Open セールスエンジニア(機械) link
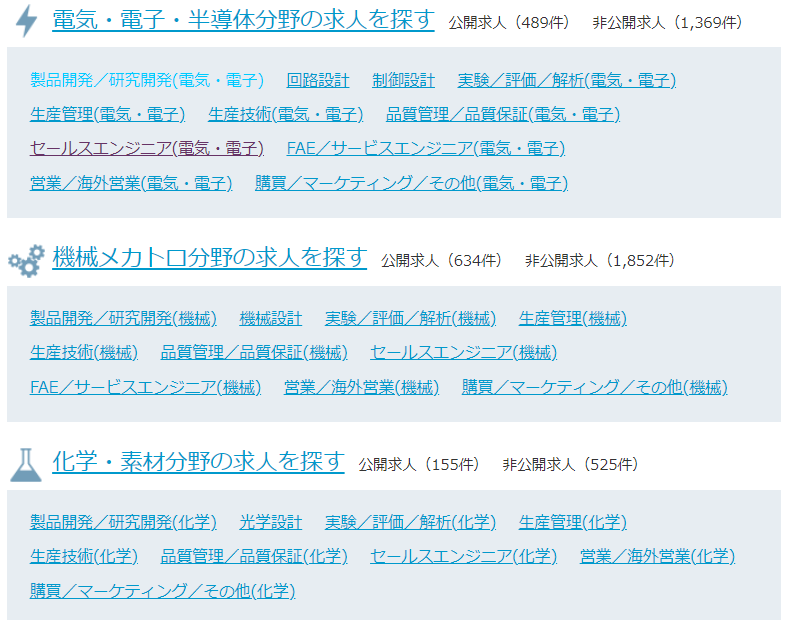The height and width of the screenshot is (642, 793). [x=463, y=353]
